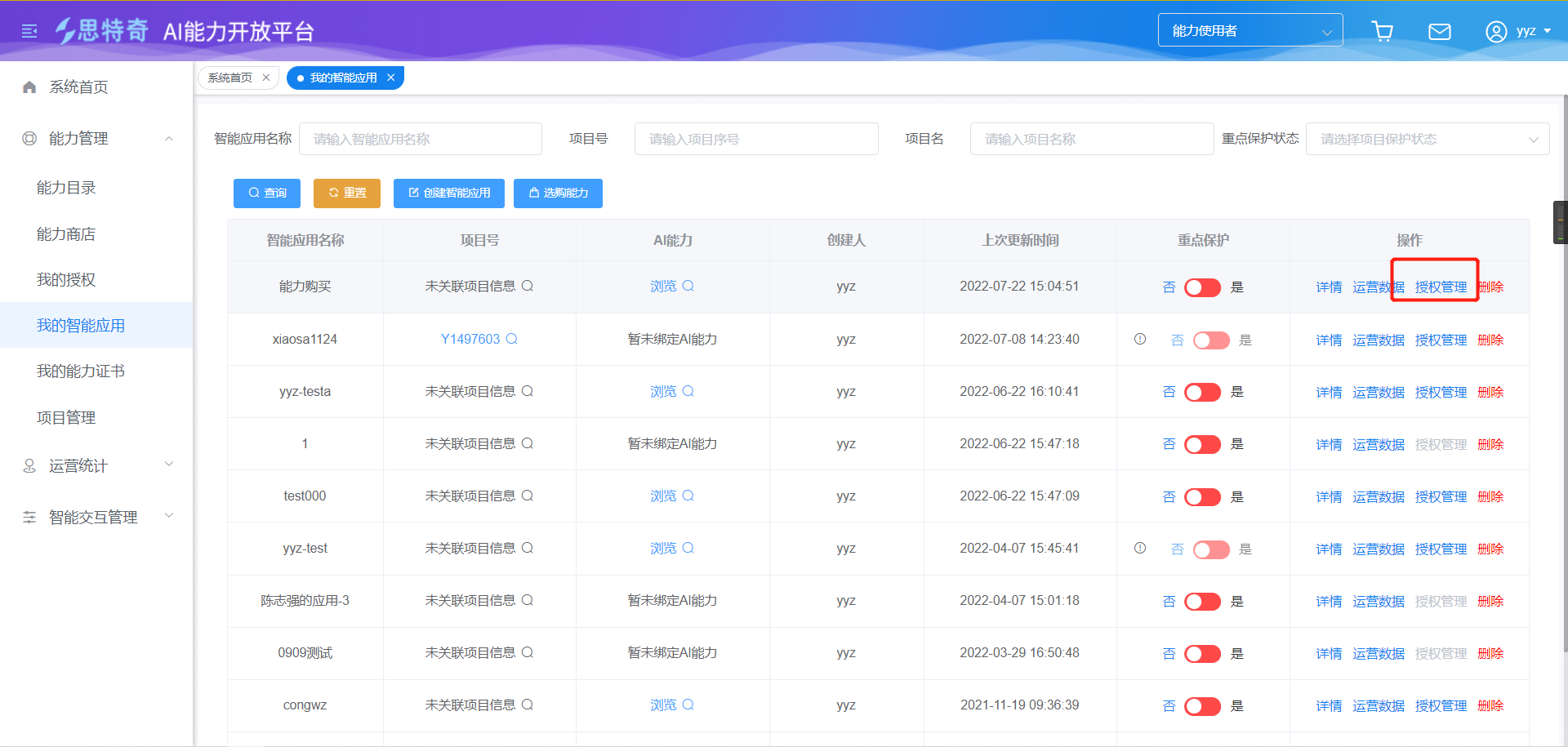
Task: Focus the 项目号 input field
Action: tap(756, 139)
